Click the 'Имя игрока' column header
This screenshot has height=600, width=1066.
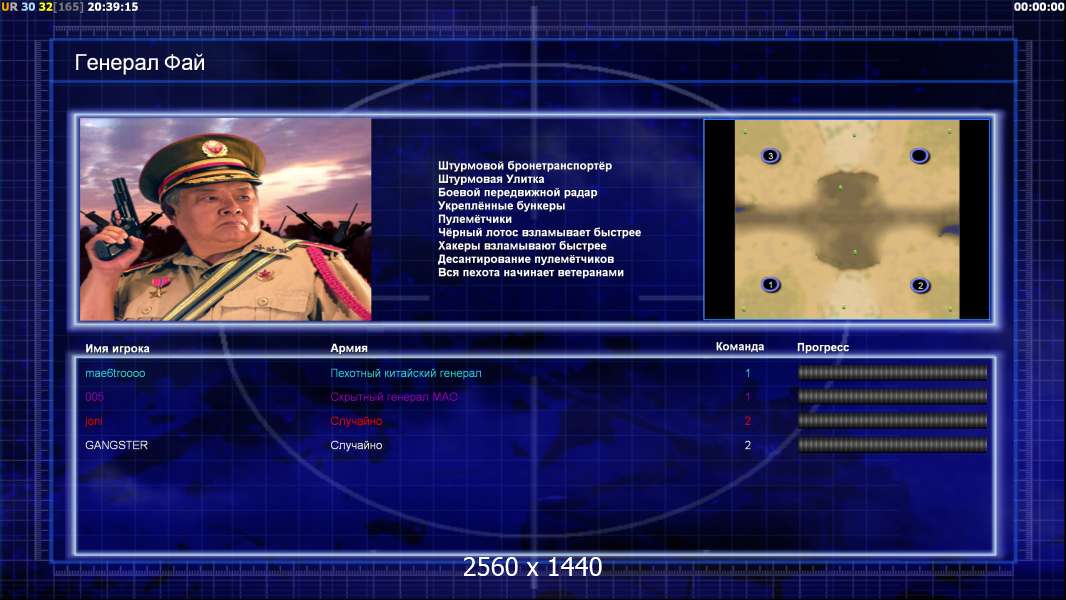117,349
